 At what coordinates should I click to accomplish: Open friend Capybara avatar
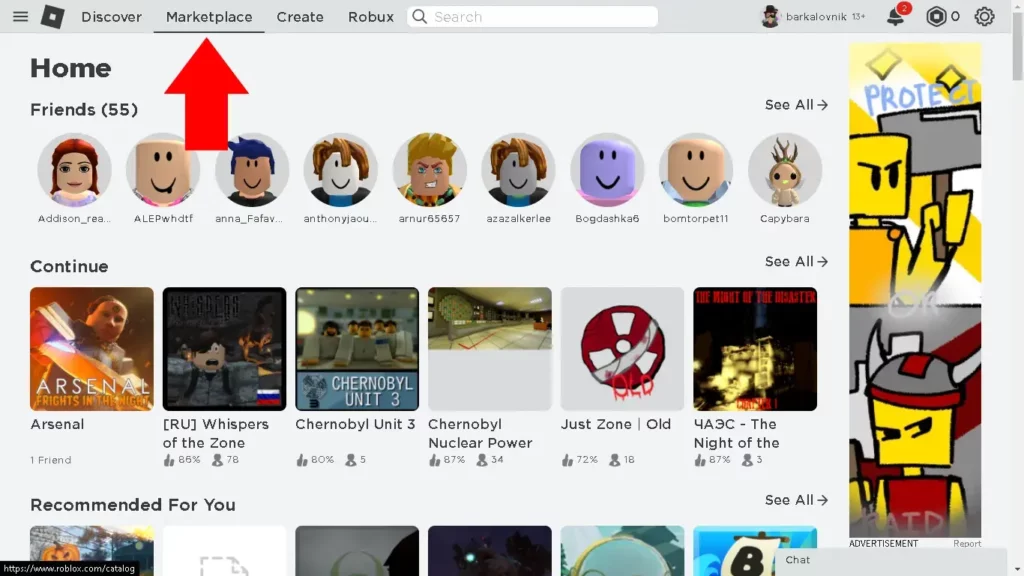(x=785, y=170)
